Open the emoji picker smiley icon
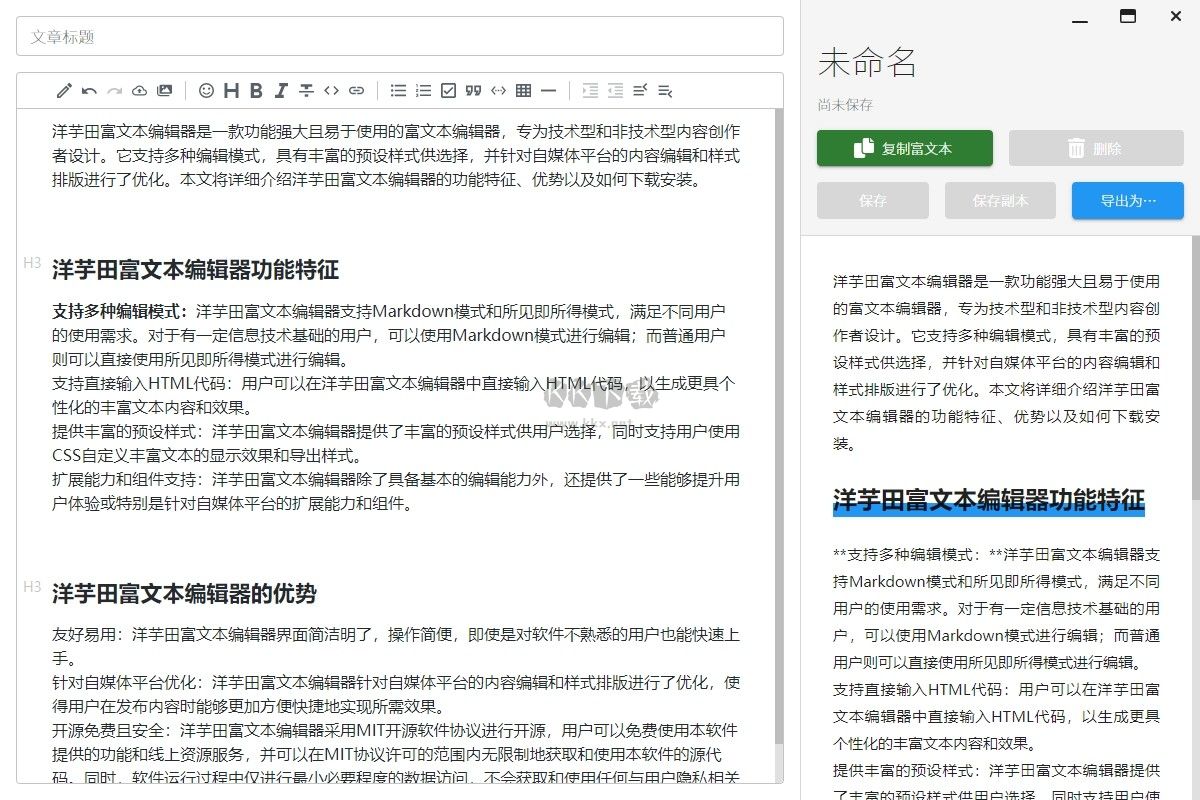This screenshot has height=800, width=1200. pyautogui.click(x=206, y=91)
